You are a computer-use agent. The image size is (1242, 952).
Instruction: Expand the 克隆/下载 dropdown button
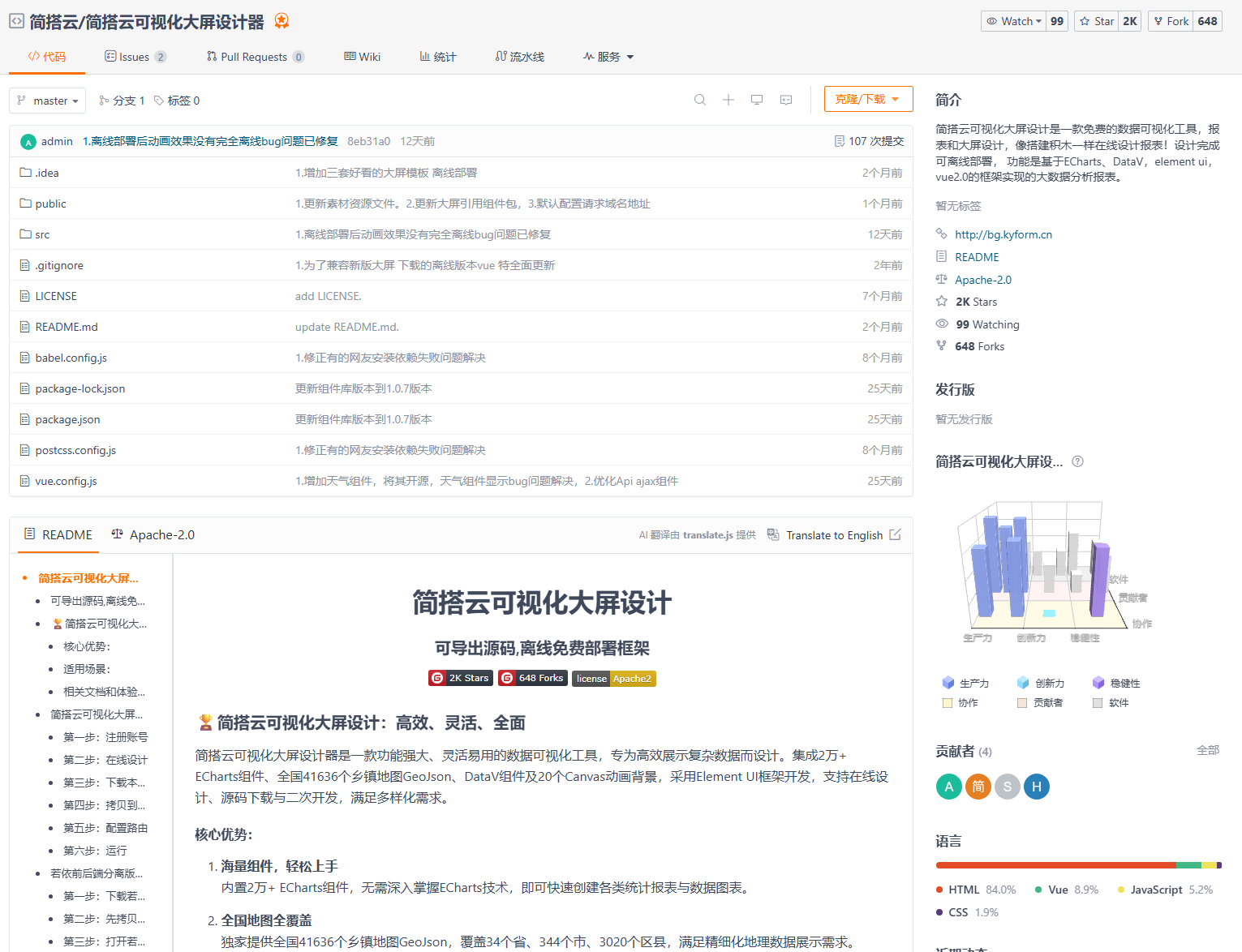pos(868,99)
